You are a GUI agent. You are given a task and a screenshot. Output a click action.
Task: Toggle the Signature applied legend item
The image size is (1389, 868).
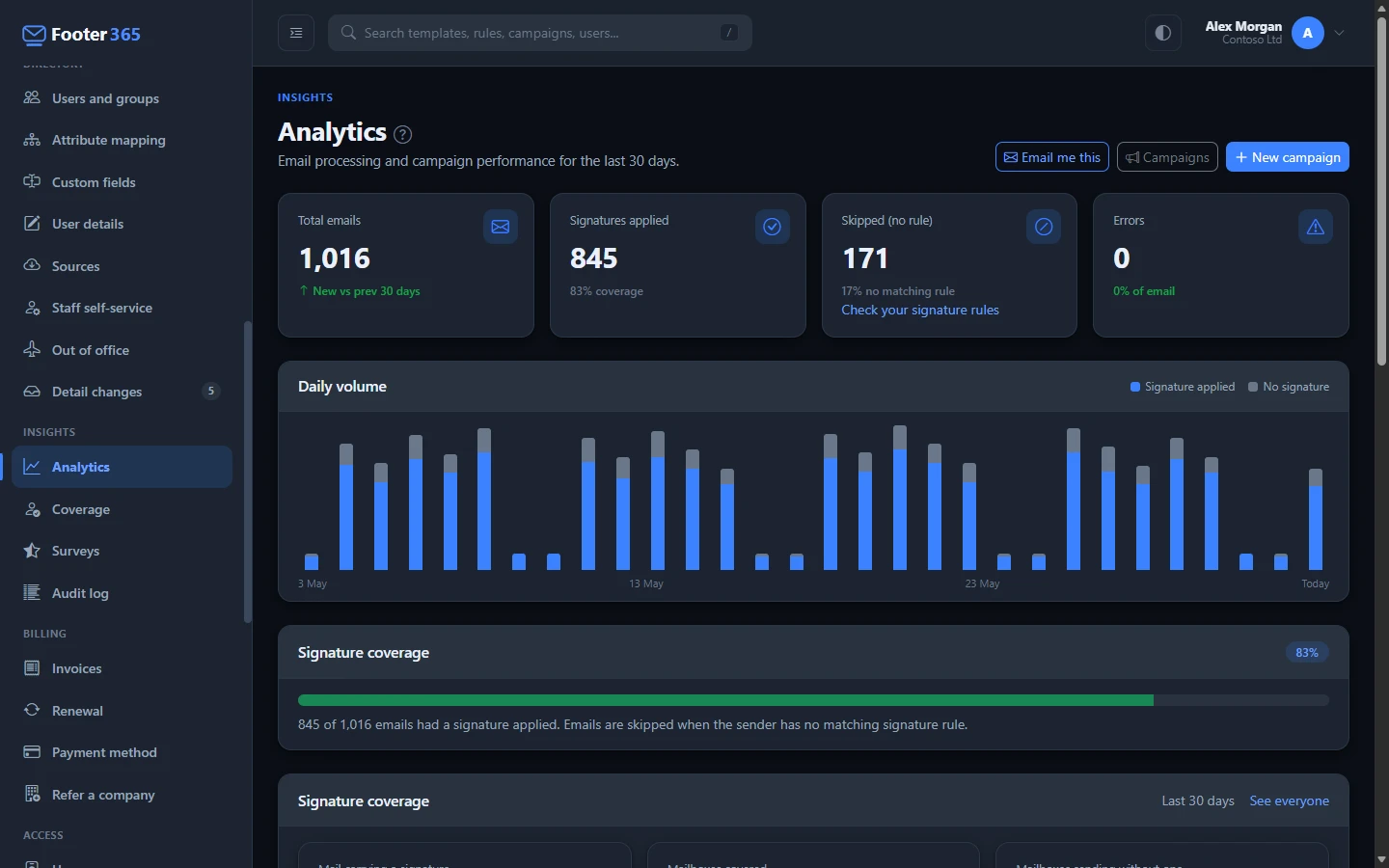(1183, 387)
